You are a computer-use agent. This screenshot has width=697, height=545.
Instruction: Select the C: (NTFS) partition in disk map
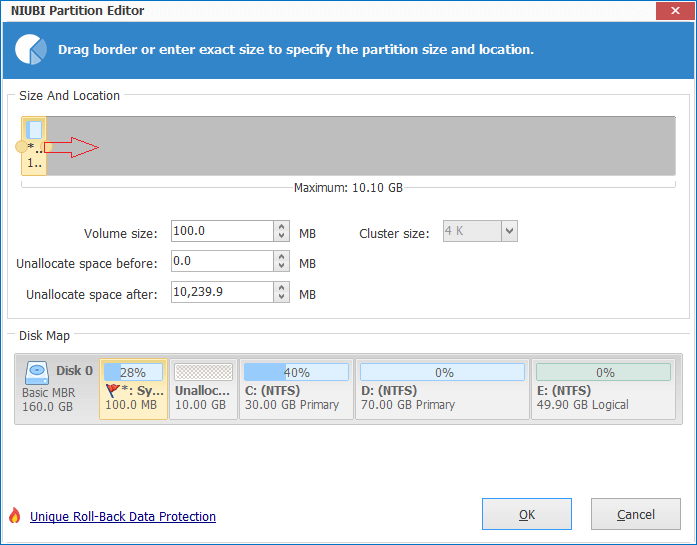[x=296, y=389]
